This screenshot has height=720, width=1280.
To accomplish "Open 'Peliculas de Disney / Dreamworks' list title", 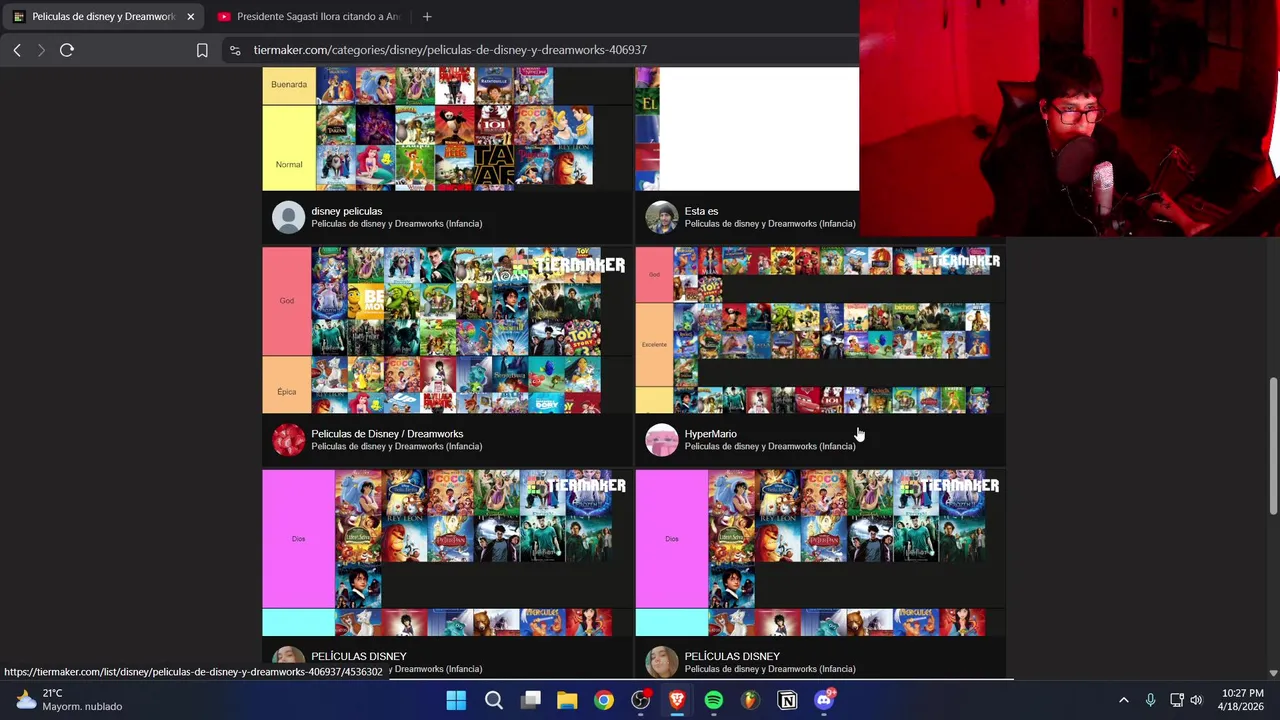I will [x=387, y=434].
